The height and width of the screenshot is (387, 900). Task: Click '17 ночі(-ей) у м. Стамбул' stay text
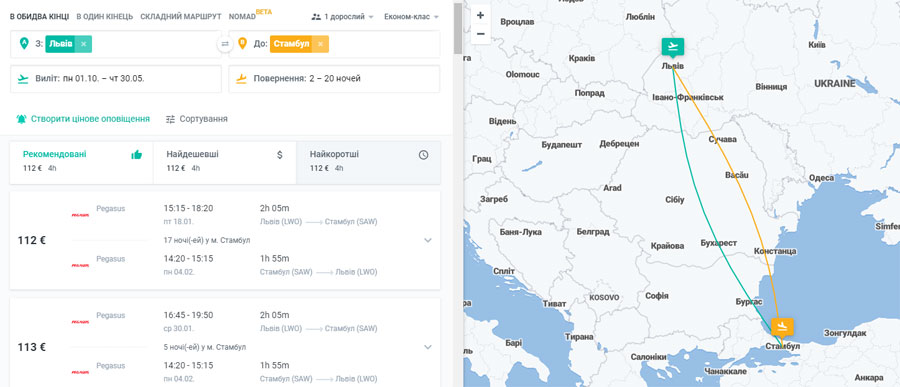(x=207, y=240)
